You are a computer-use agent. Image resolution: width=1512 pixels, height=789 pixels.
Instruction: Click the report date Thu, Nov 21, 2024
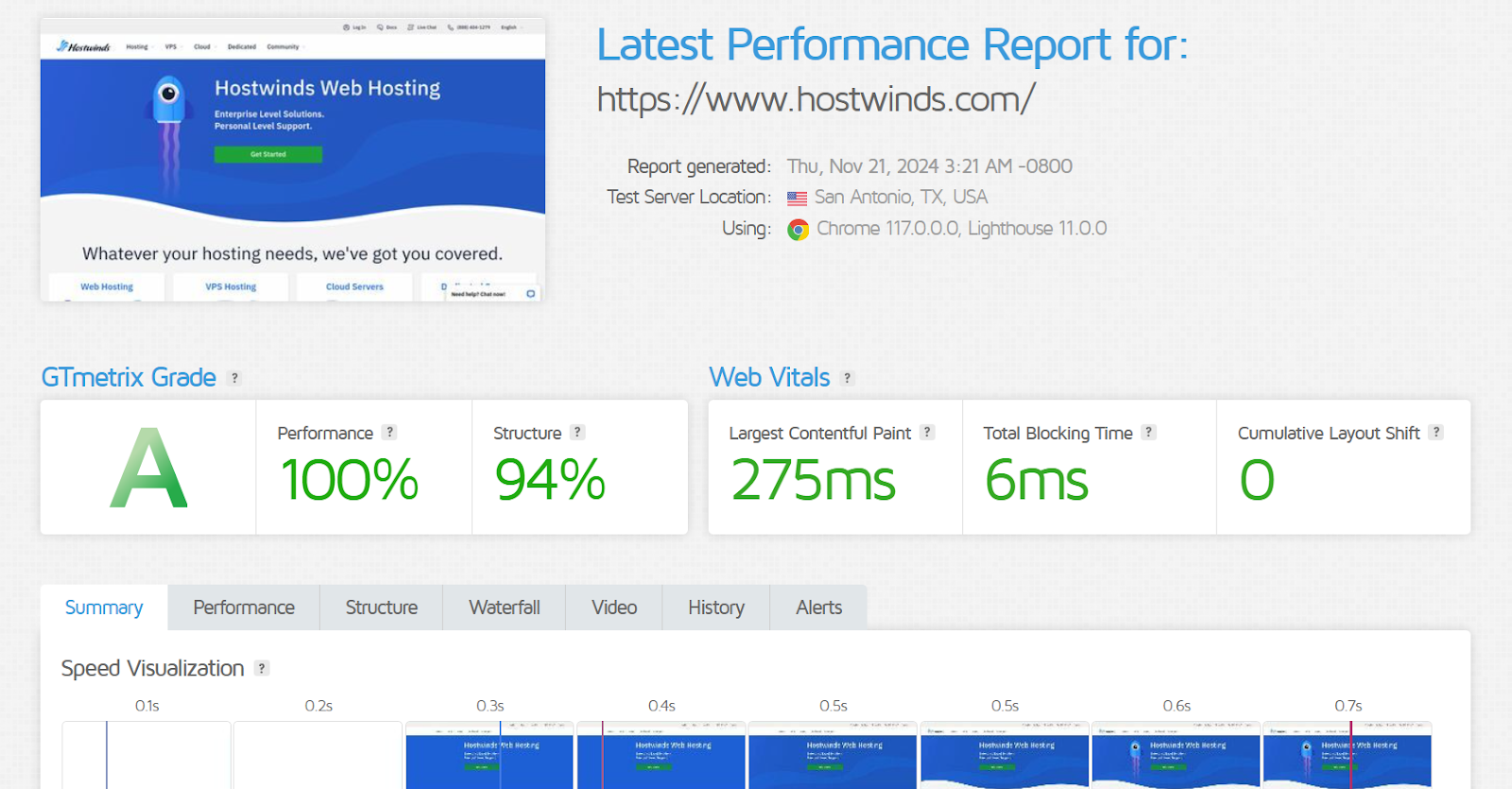coord(930,166)
